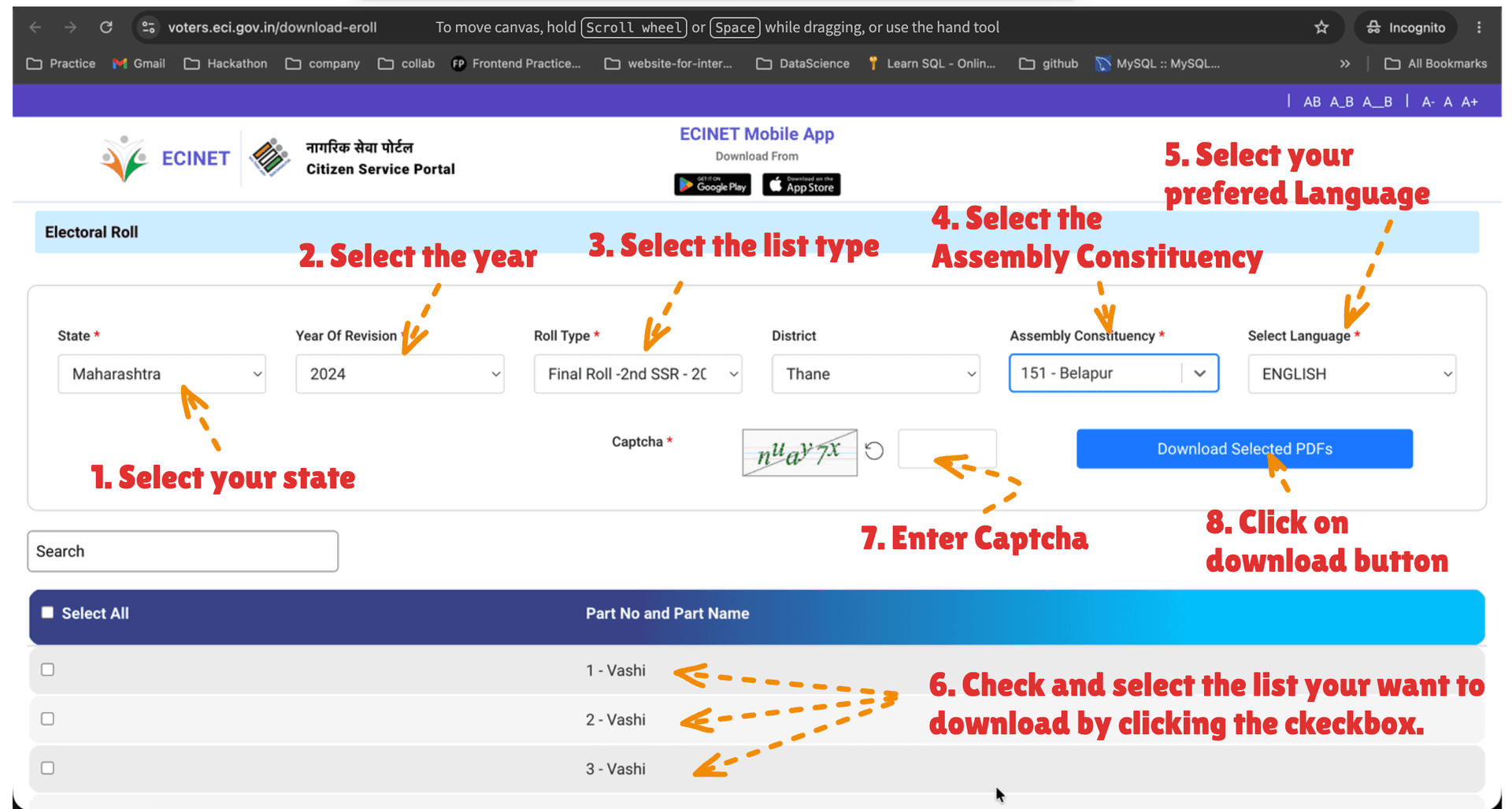Show hidden bookmarks via the double chevron

[1345, 64]
